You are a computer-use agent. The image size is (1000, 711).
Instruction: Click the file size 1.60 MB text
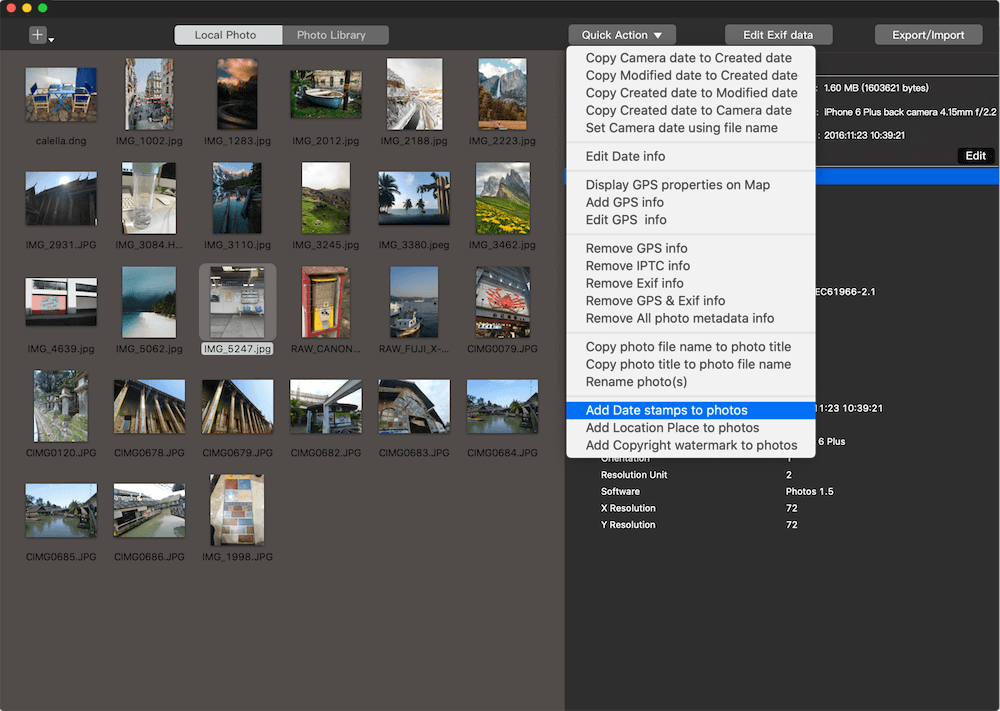coord(876,88)
